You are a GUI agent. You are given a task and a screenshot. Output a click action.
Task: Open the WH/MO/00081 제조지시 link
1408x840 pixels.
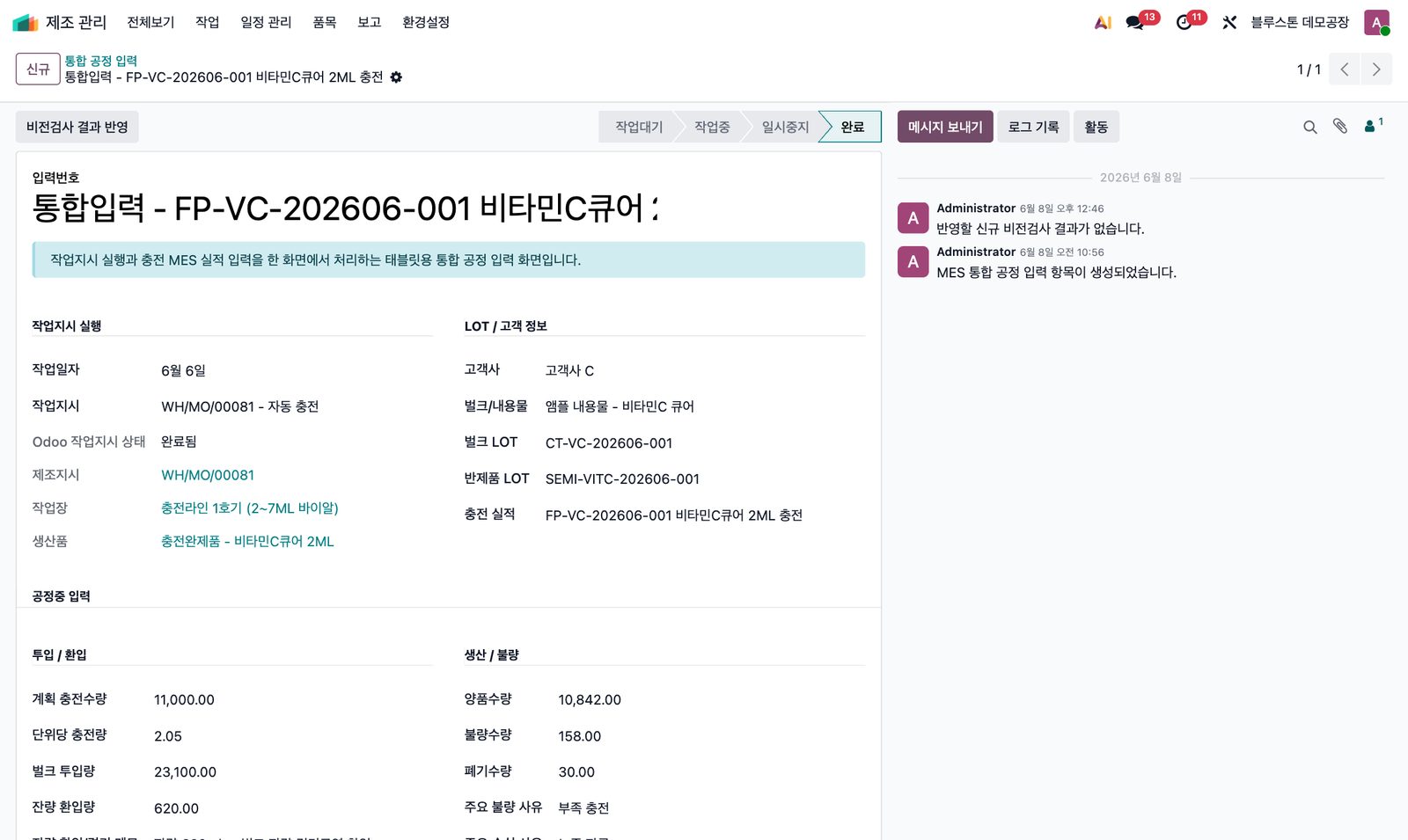(x=208, y=475)
